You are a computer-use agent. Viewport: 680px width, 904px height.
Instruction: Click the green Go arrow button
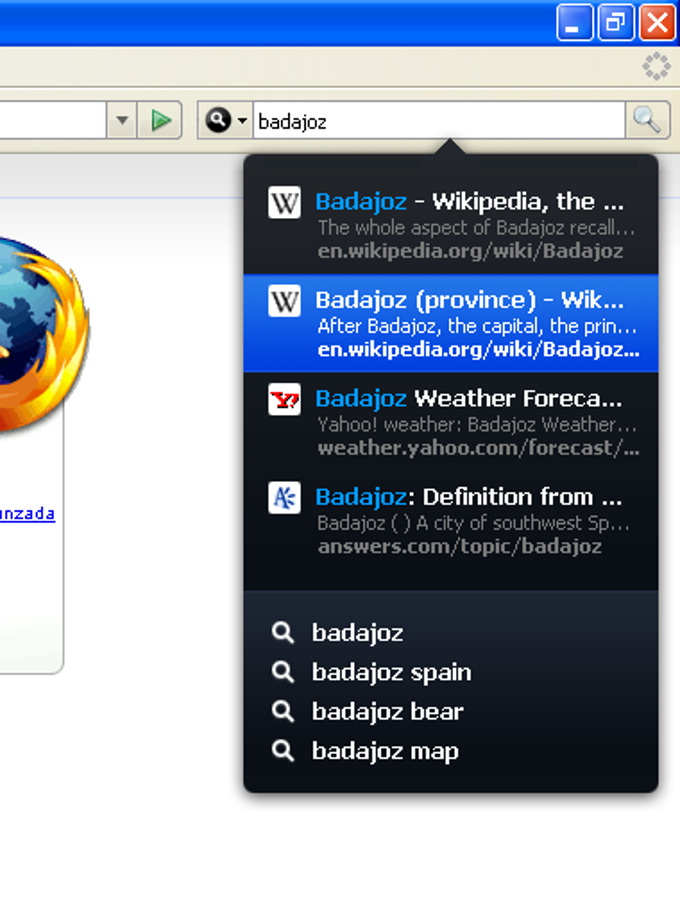(x=160, y=120)
